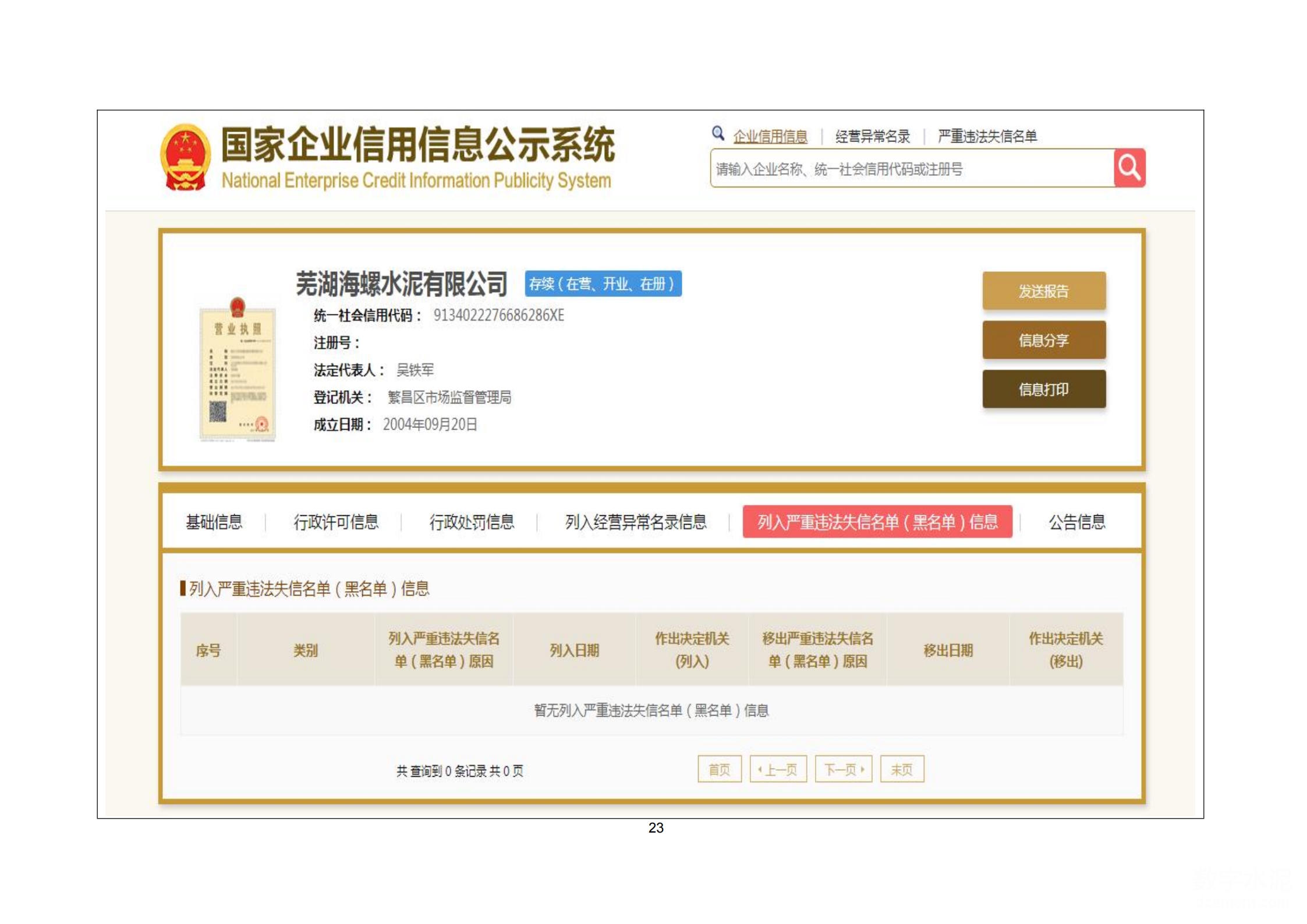Screen dimensions: 1307x924
Task: Open the 列入经营异常名录信息 tab
Action: [636, 522]
